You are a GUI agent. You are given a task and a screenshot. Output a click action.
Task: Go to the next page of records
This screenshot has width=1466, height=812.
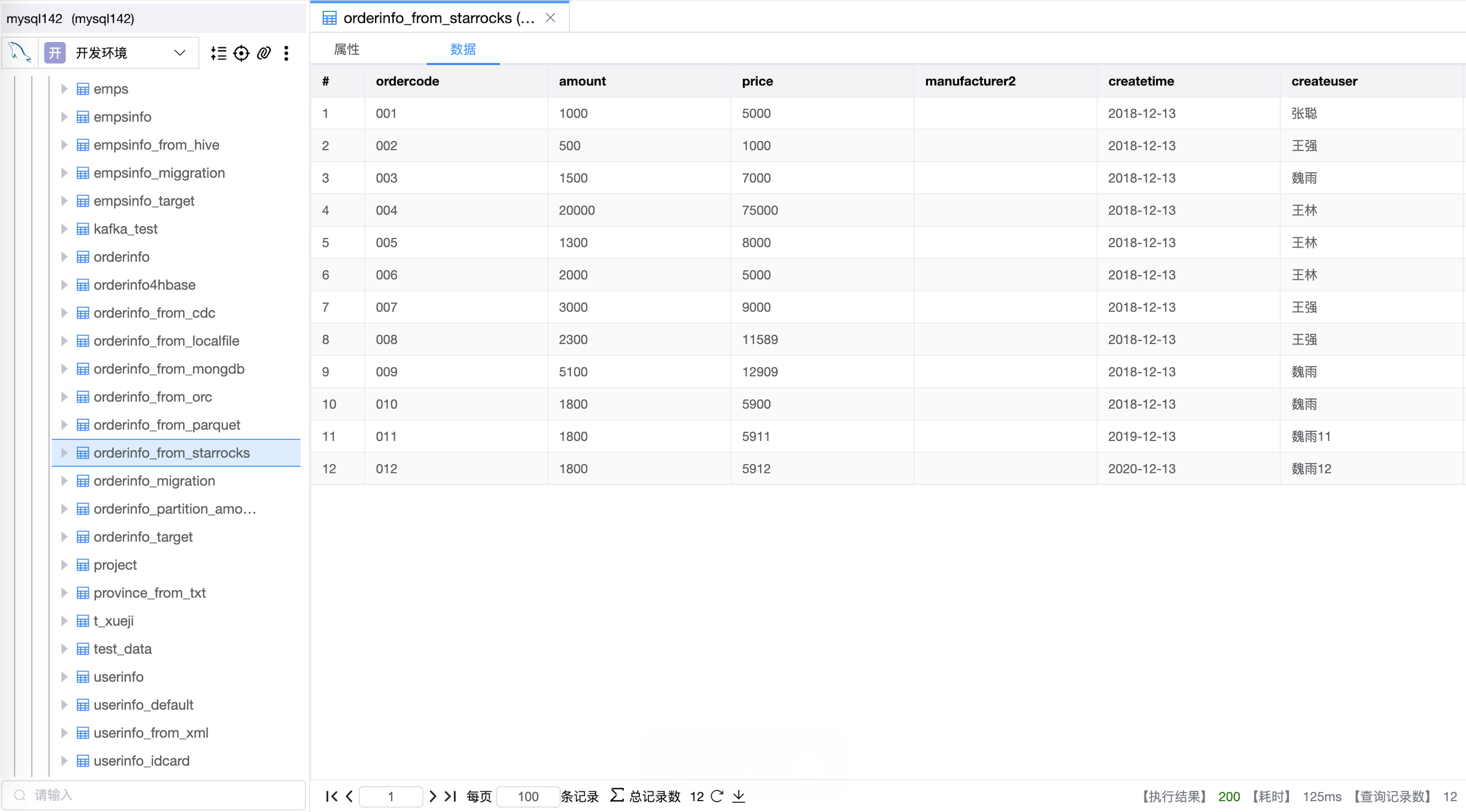(433, 796)
